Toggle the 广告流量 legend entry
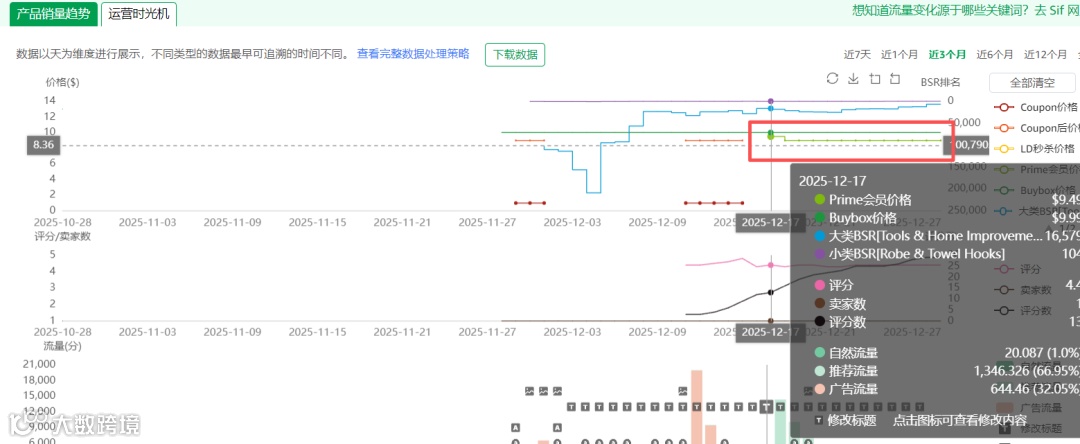The height and width of the screenshot is (444, 1080). [1030, 408]
